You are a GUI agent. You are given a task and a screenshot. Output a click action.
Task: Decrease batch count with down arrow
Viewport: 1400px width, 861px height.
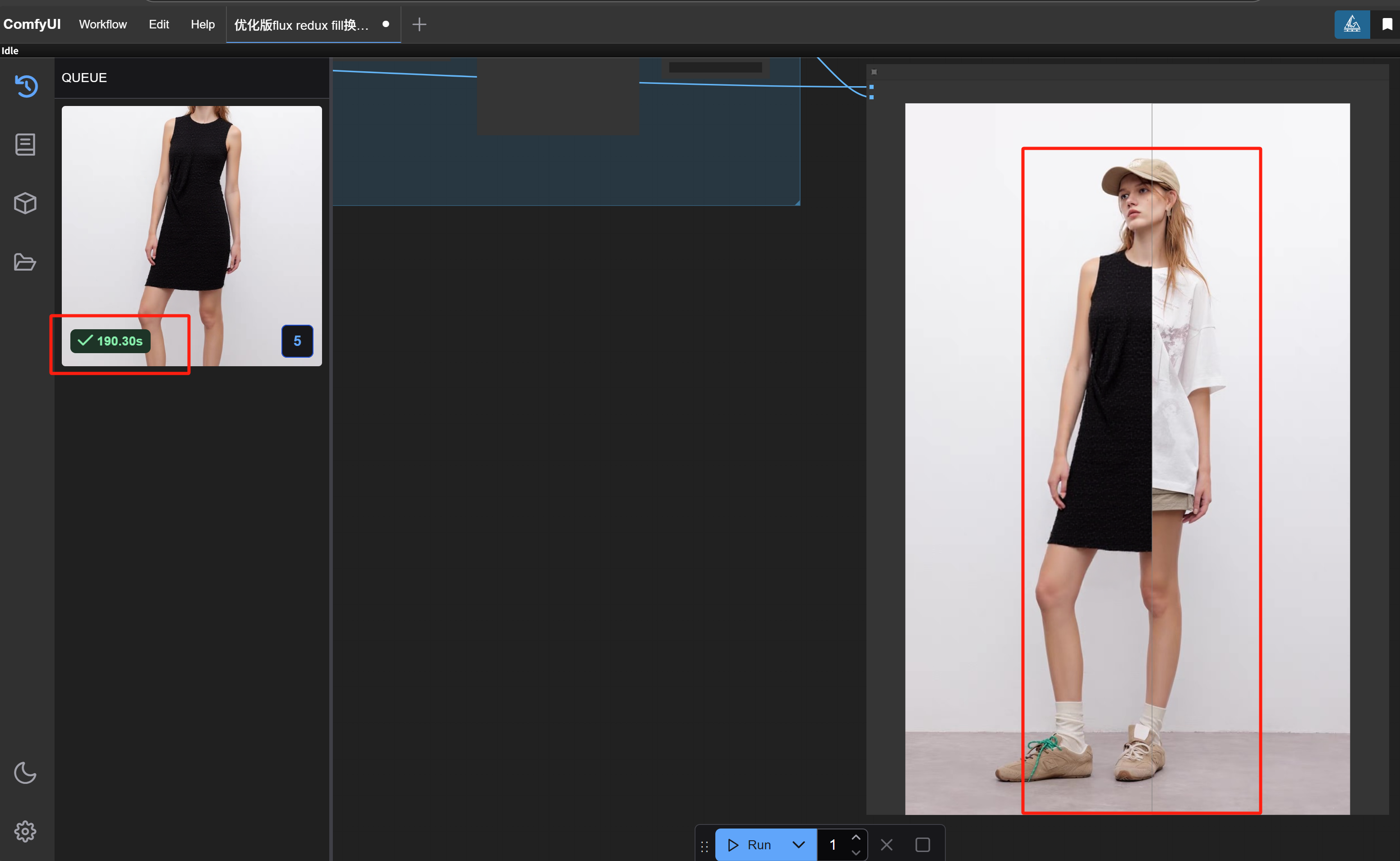pos(856,852)
